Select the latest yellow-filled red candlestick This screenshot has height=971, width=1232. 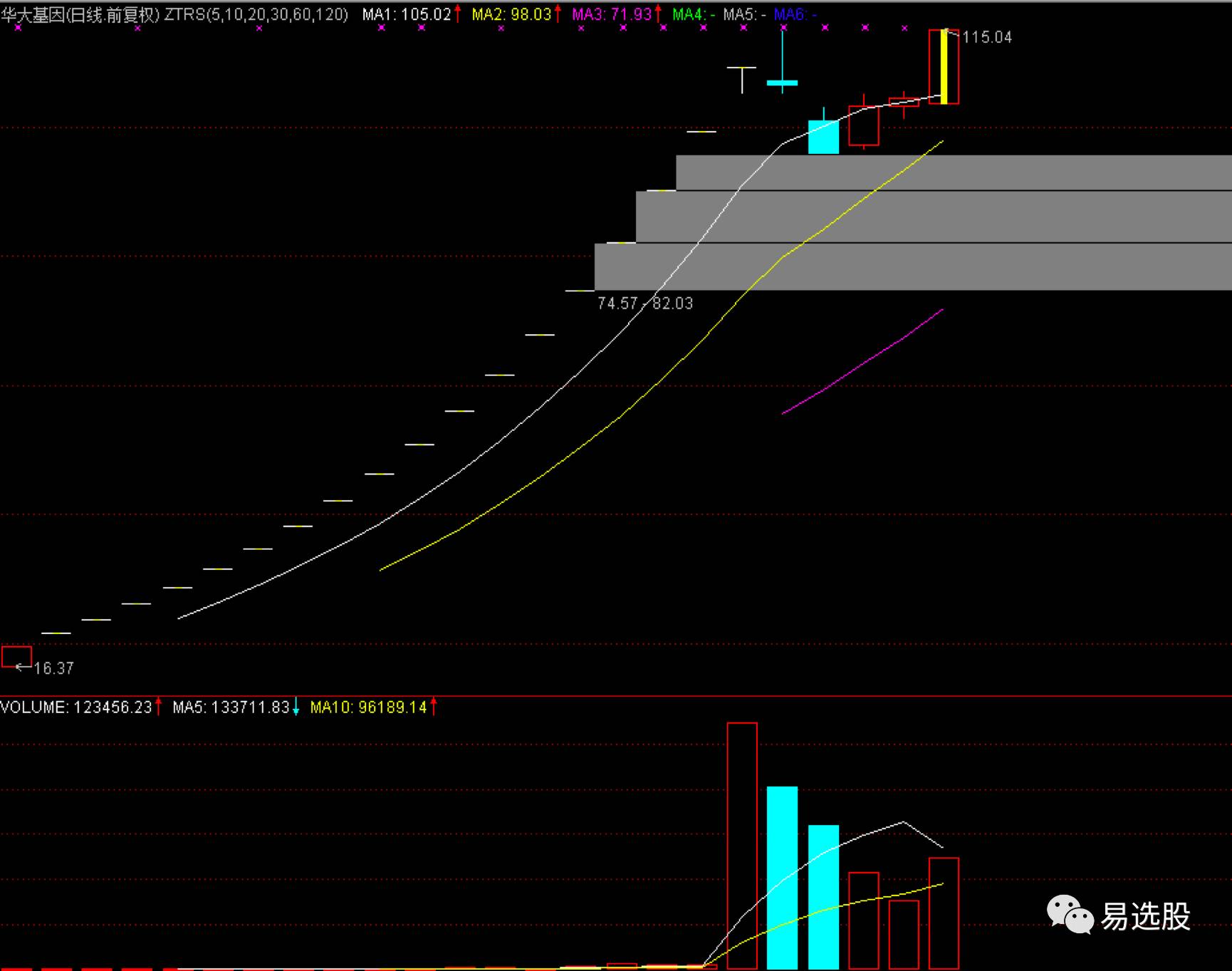(x=944, y=67)
